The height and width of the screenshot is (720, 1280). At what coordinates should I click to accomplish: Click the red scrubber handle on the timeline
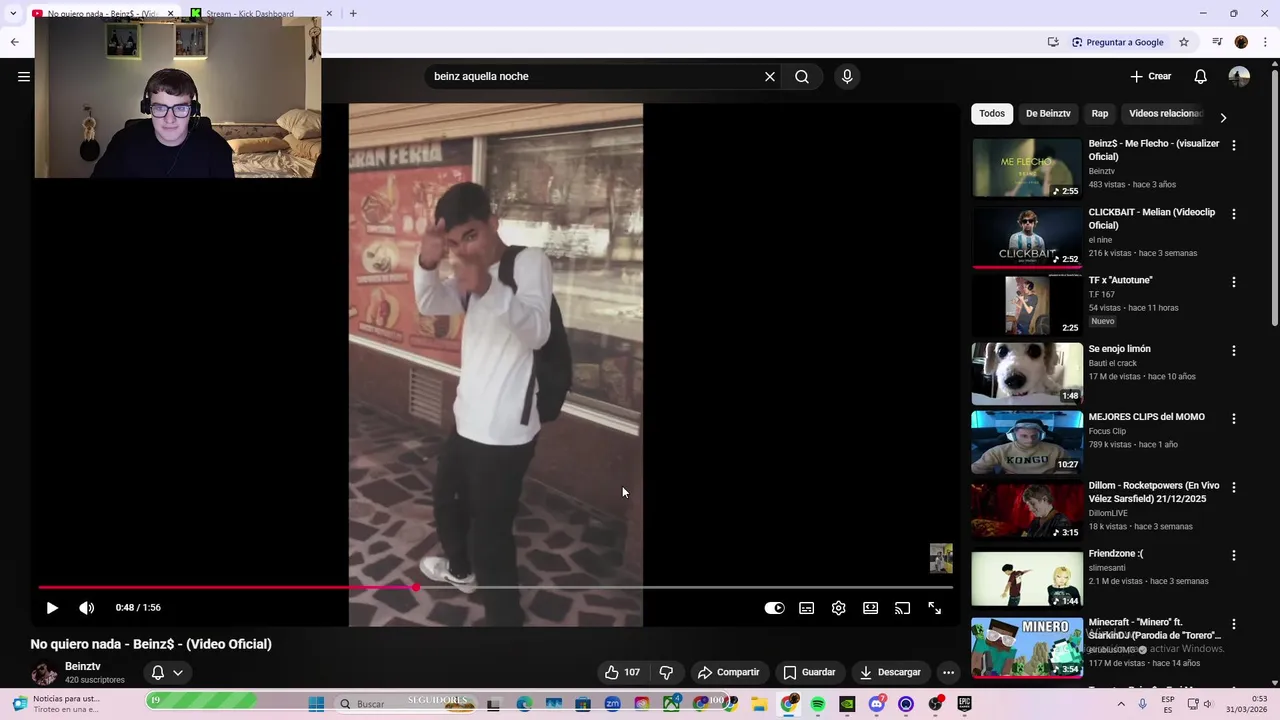tap(415, 587)
